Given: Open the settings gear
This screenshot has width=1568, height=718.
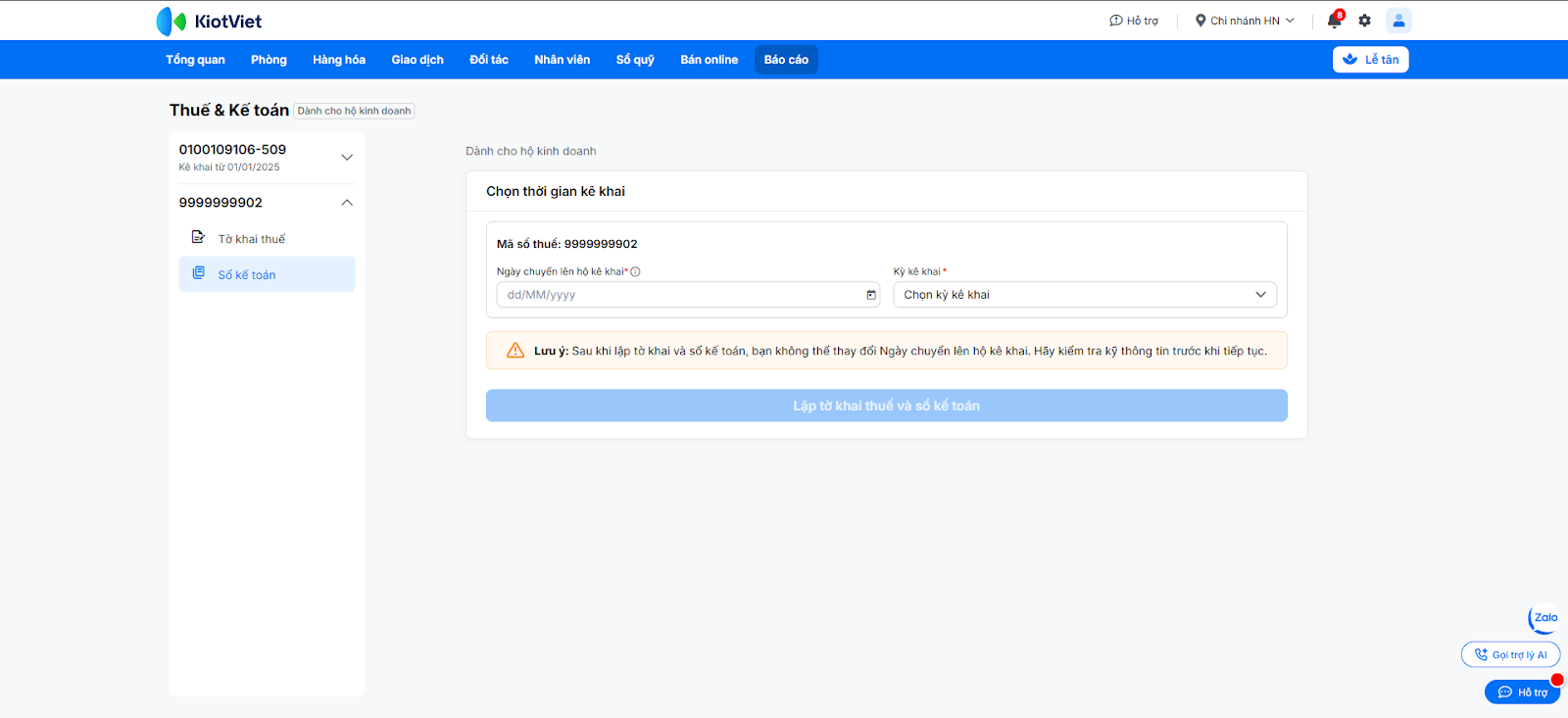Looking at the screenshot, I should 1365,21.
